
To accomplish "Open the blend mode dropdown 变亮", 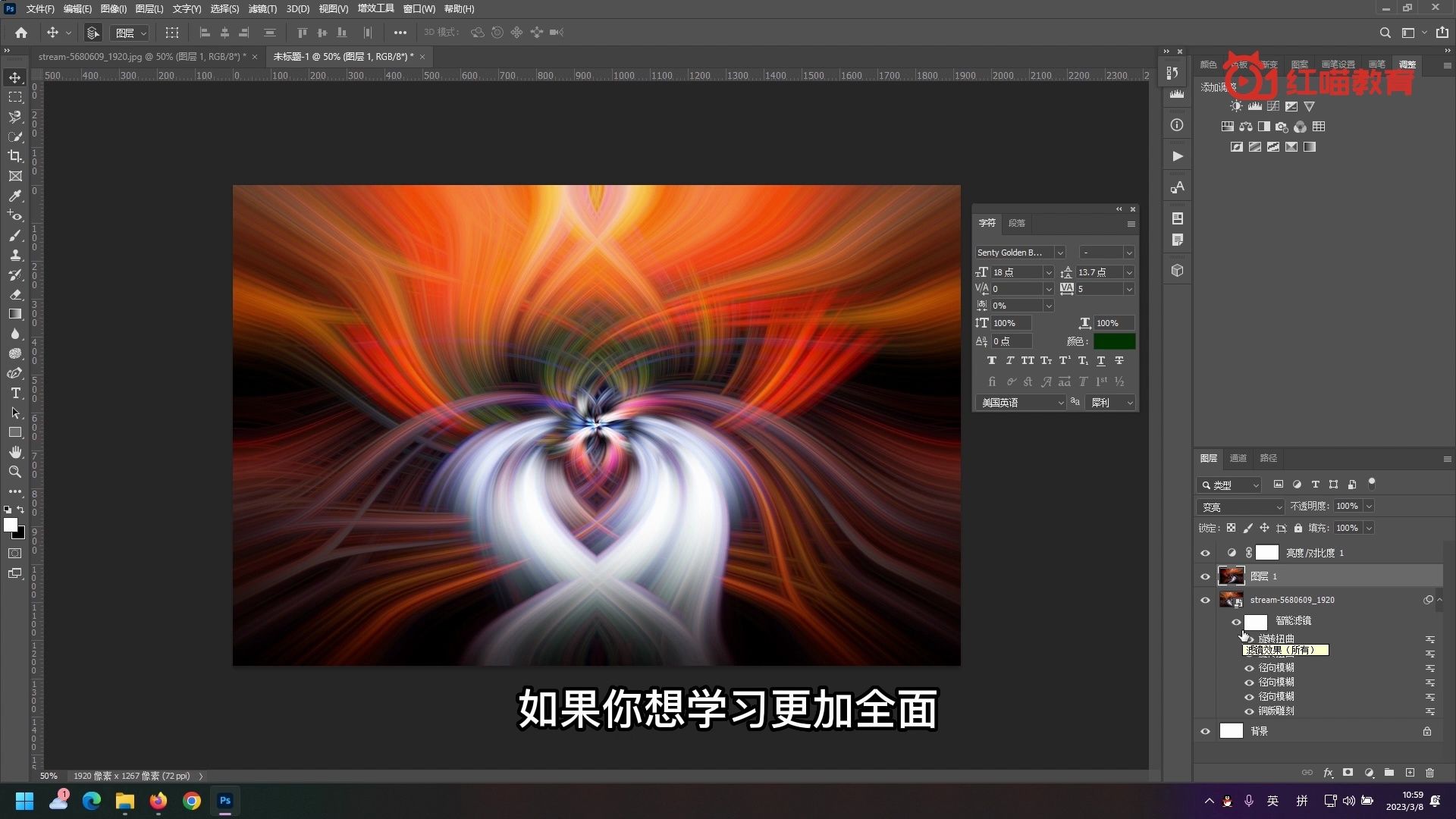I will tap(1241, 507).
